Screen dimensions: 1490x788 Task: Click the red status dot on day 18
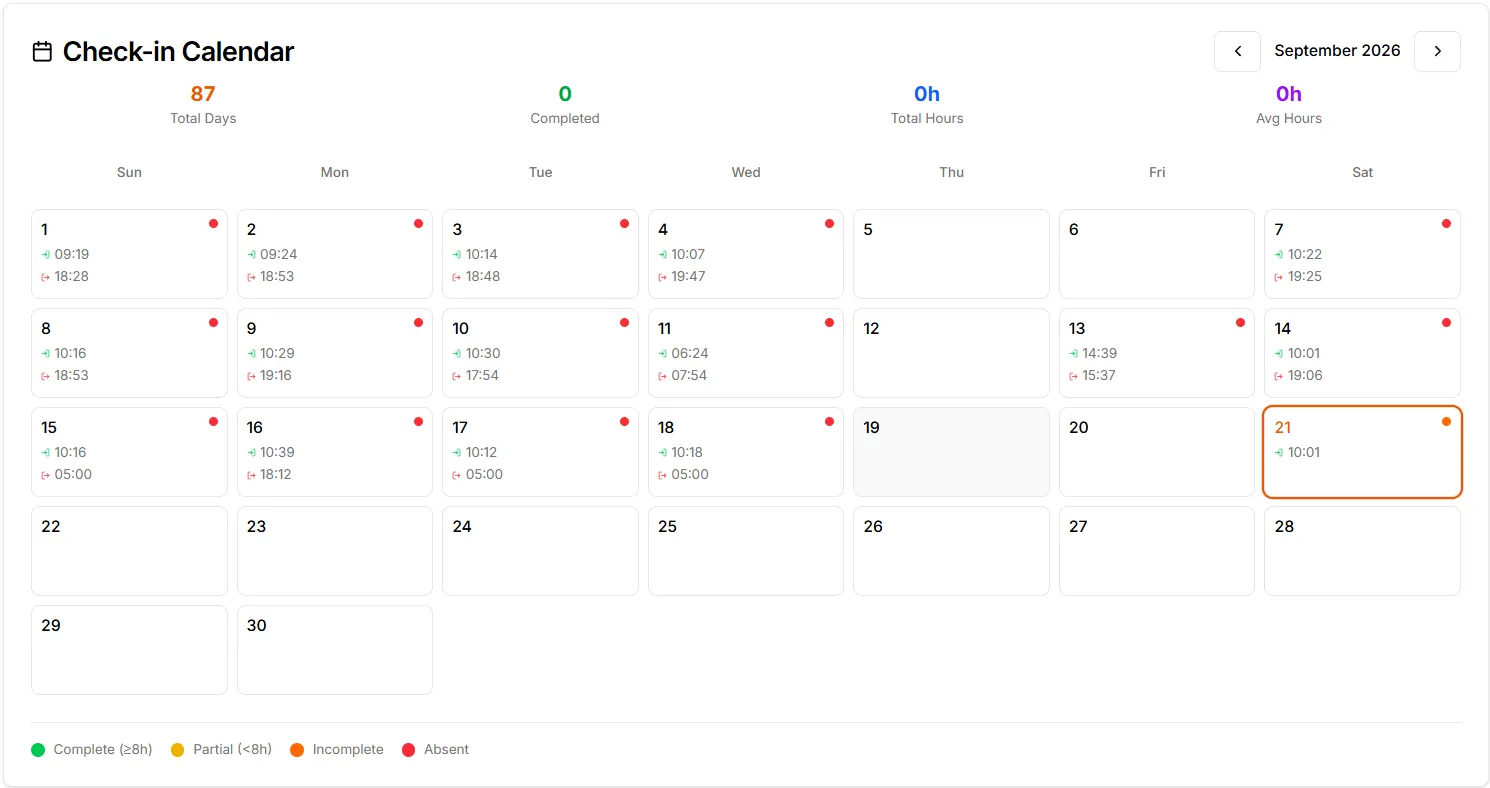[829, 422]
